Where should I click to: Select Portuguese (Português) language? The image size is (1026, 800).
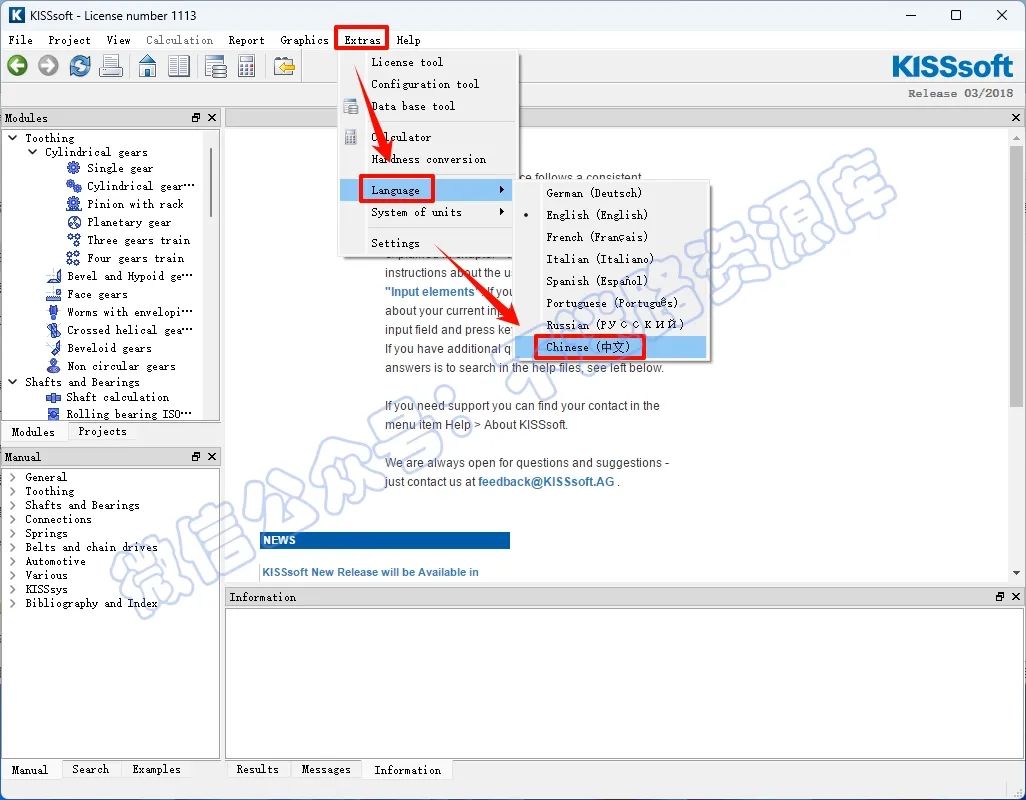(611, 303)
